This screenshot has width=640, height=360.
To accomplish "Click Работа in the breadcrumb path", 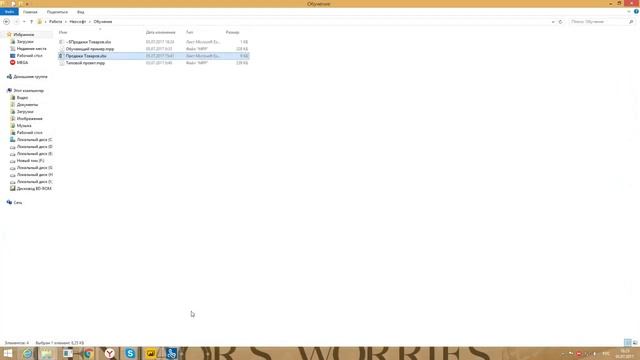I will pyautogui.click(x=56, y=22).
